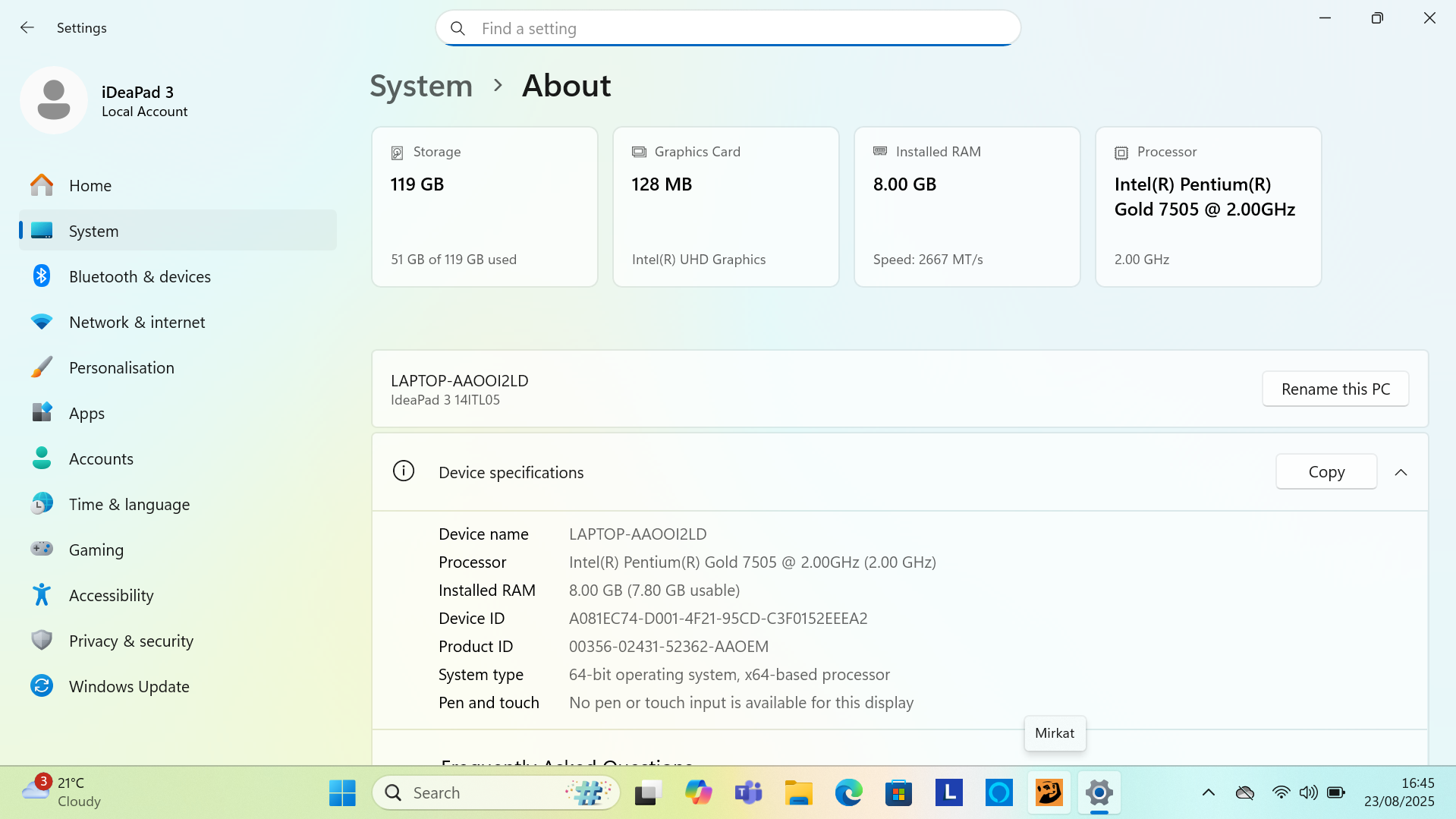Open the Storage info card

[484, 206]
